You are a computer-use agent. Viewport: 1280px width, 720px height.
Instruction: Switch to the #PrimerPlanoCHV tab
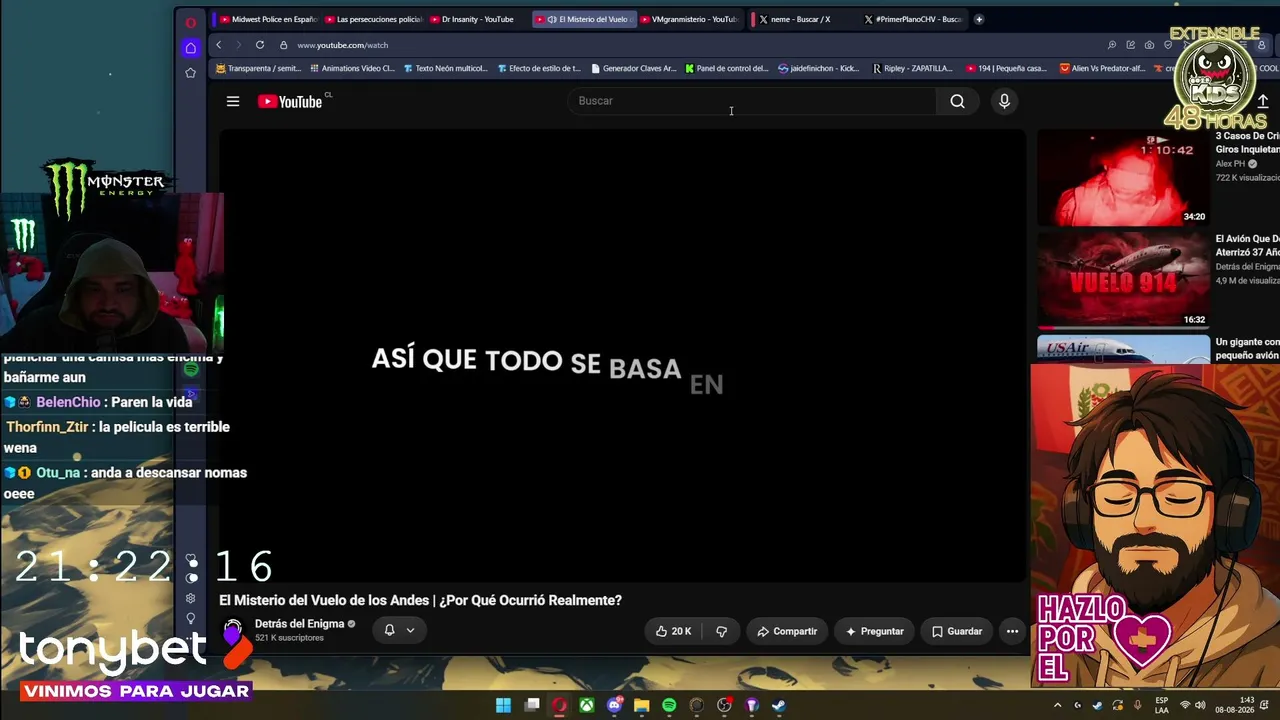pos(913,19)
